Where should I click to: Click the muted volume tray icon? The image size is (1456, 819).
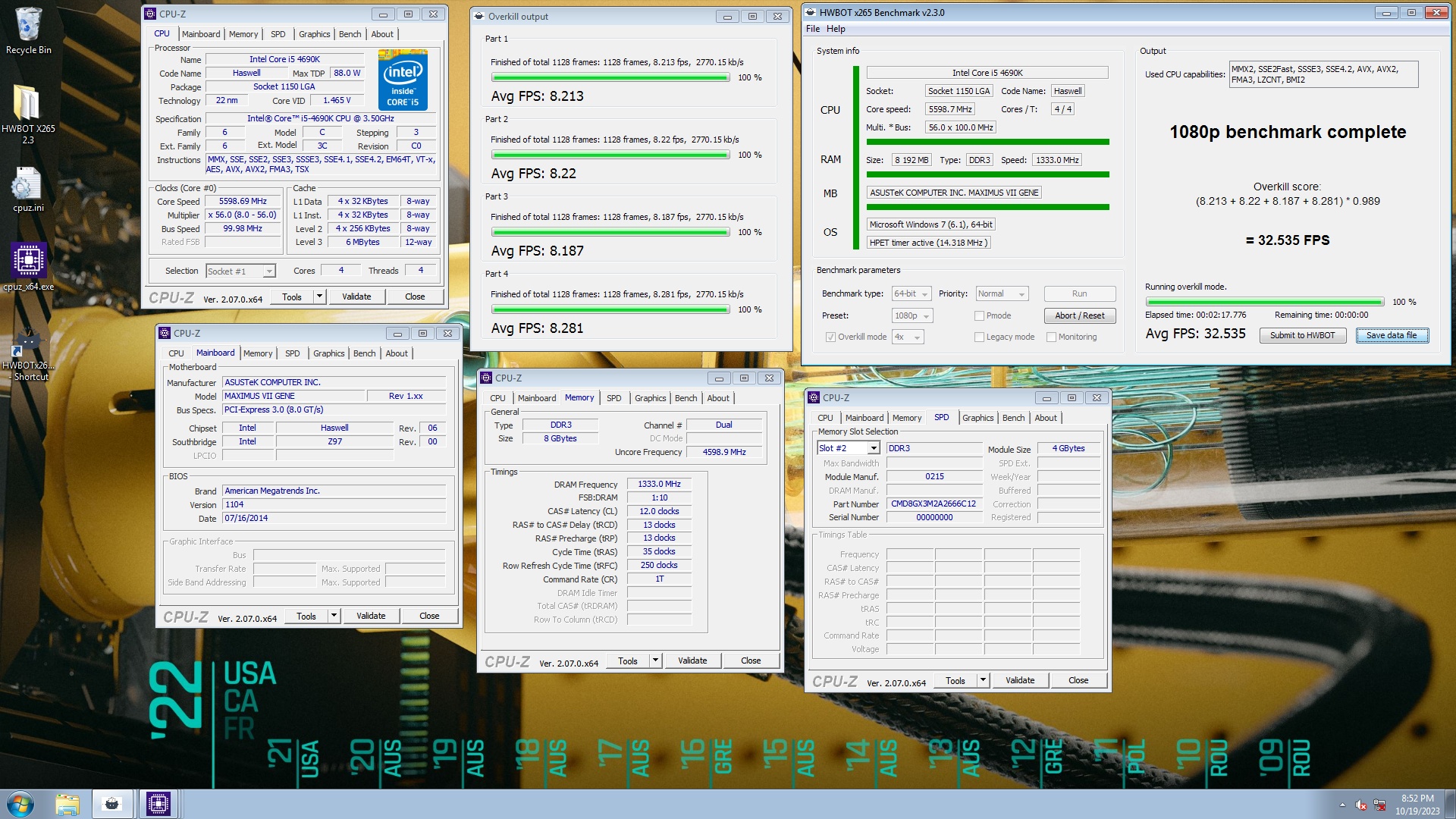tap(1361, 805)
